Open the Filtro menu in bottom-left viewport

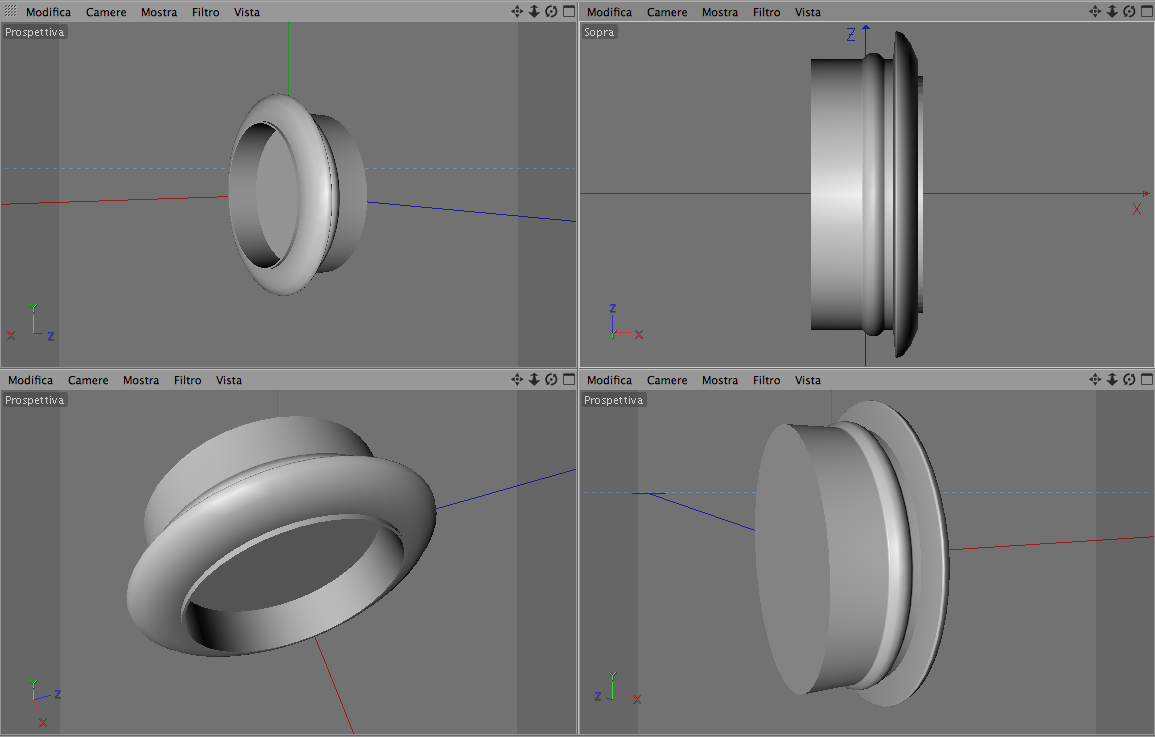pos(188,381)
